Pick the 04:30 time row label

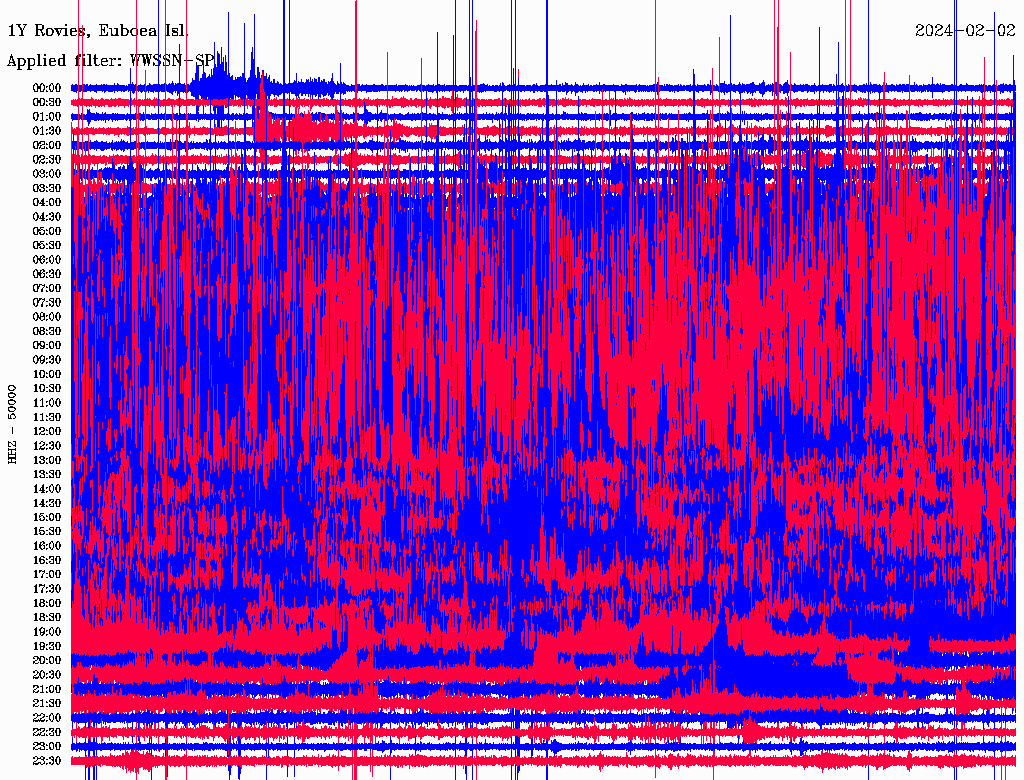(x=47, y=217)
